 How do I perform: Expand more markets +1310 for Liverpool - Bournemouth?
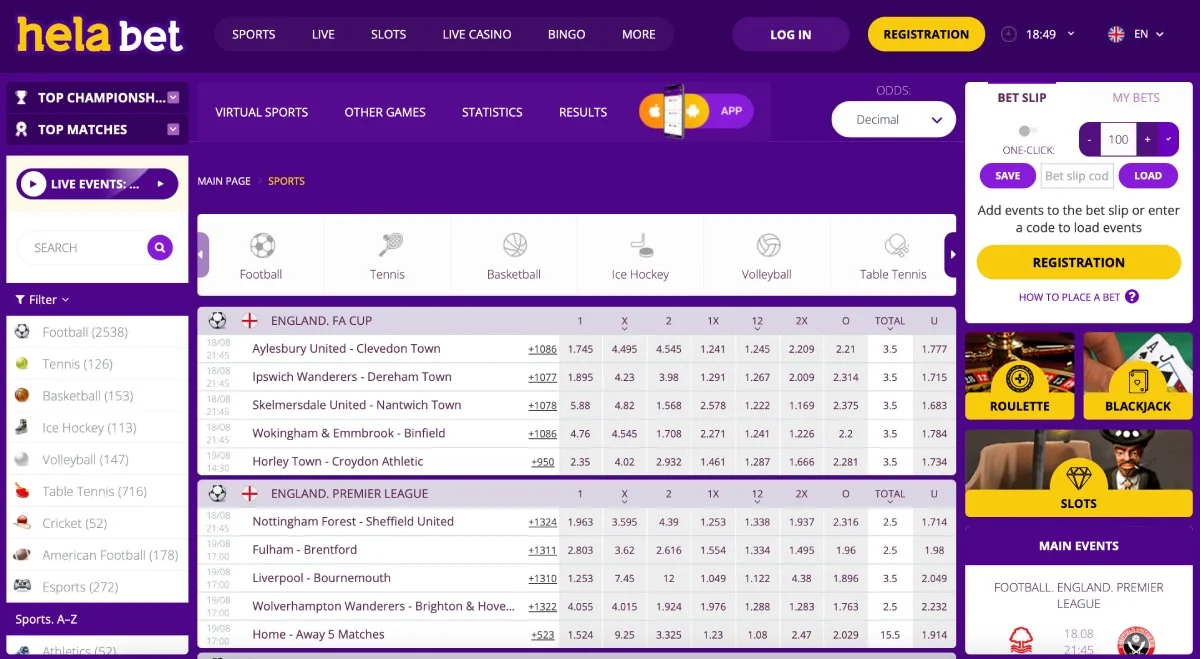coord(542,578)
